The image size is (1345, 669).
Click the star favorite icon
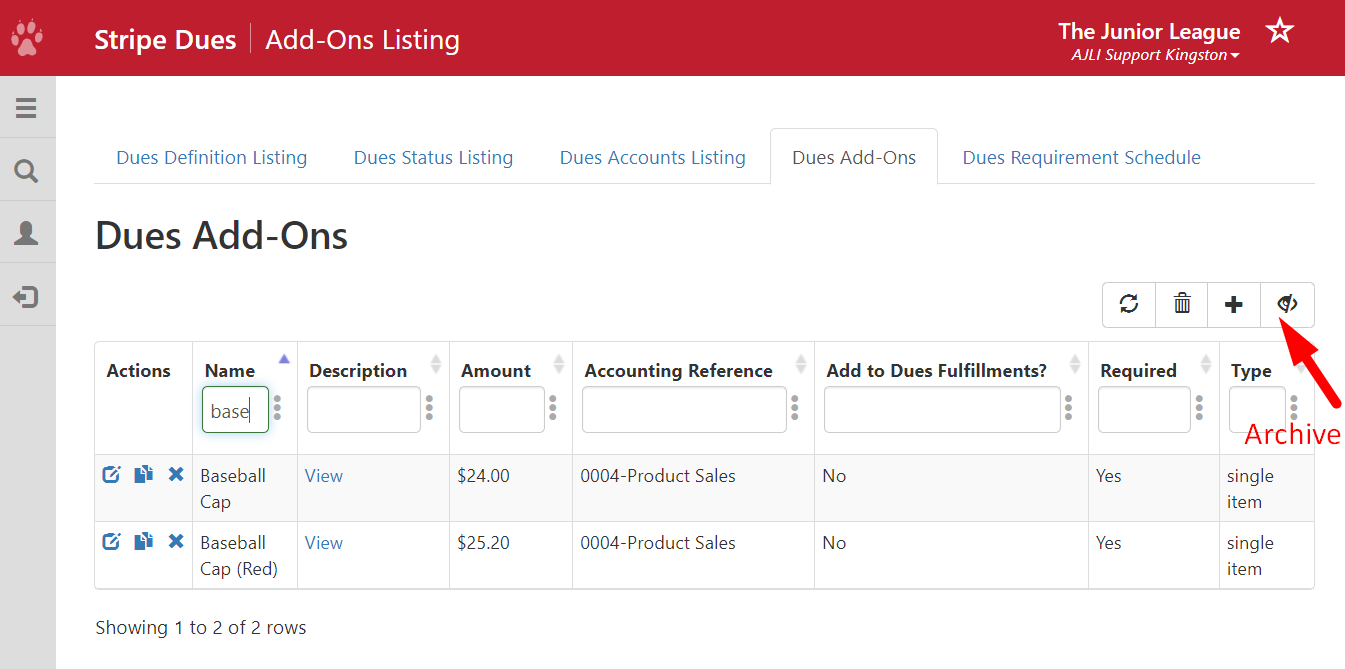(1280, 31)
